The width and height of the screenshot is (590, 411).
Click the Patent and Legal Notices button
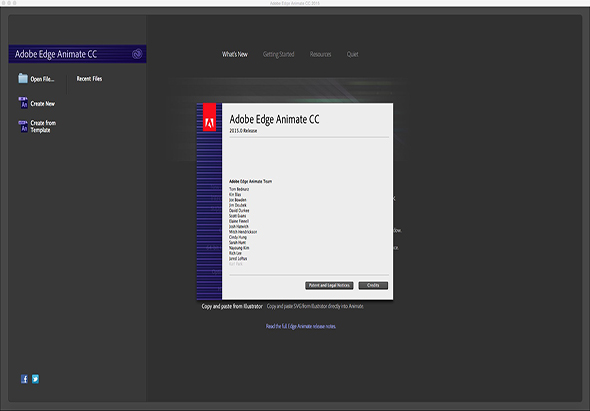pos(329,285)
